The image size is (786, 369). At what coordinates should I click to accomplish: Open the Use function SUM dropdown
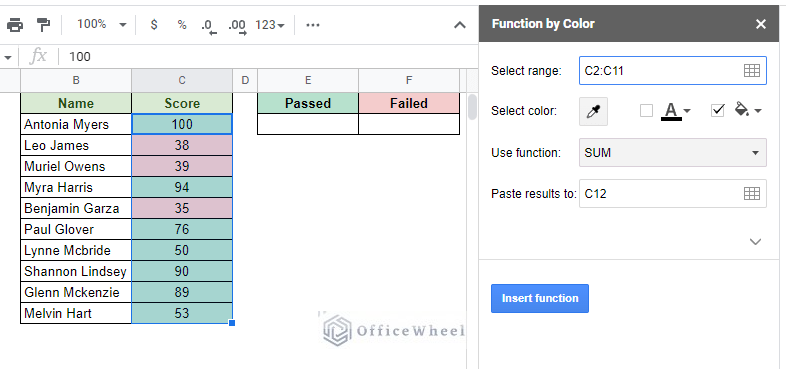click(x=673, y=152)
